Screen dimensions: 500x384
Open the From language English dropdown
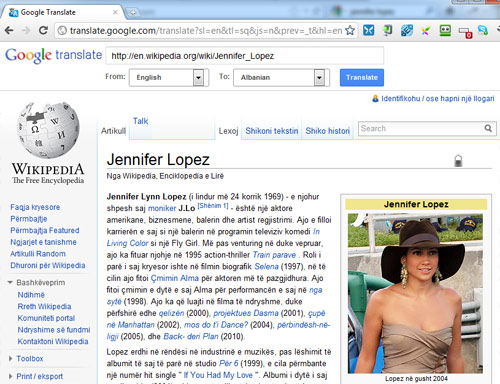click(169, 77)
